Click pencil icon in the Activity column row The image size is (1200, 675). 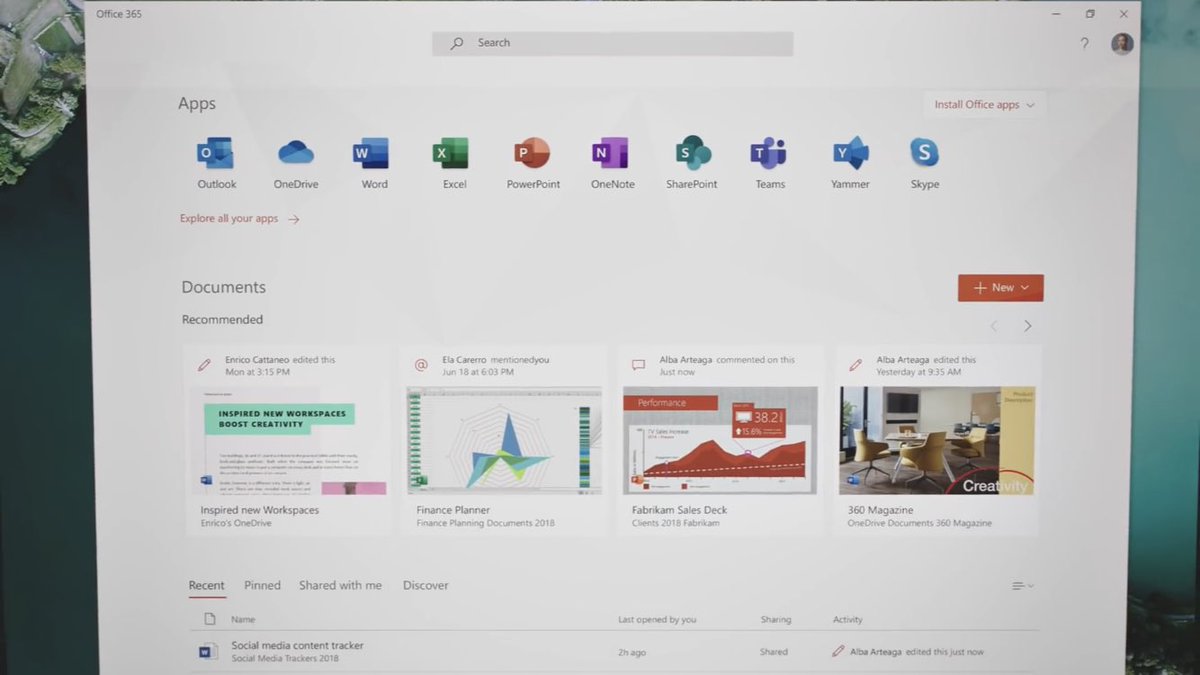(x=838, y=651)
